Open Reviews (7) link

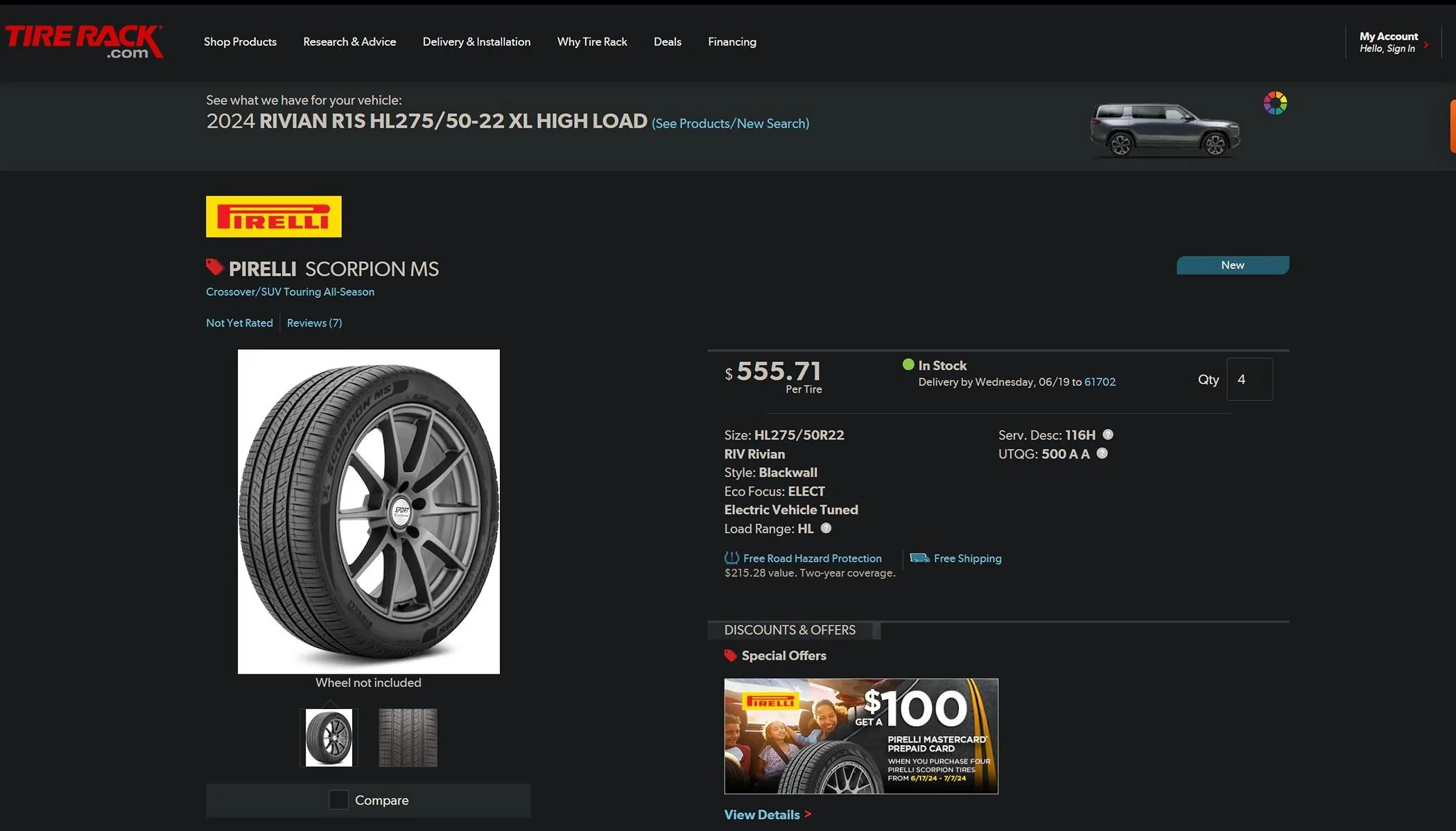coord(314,323)
